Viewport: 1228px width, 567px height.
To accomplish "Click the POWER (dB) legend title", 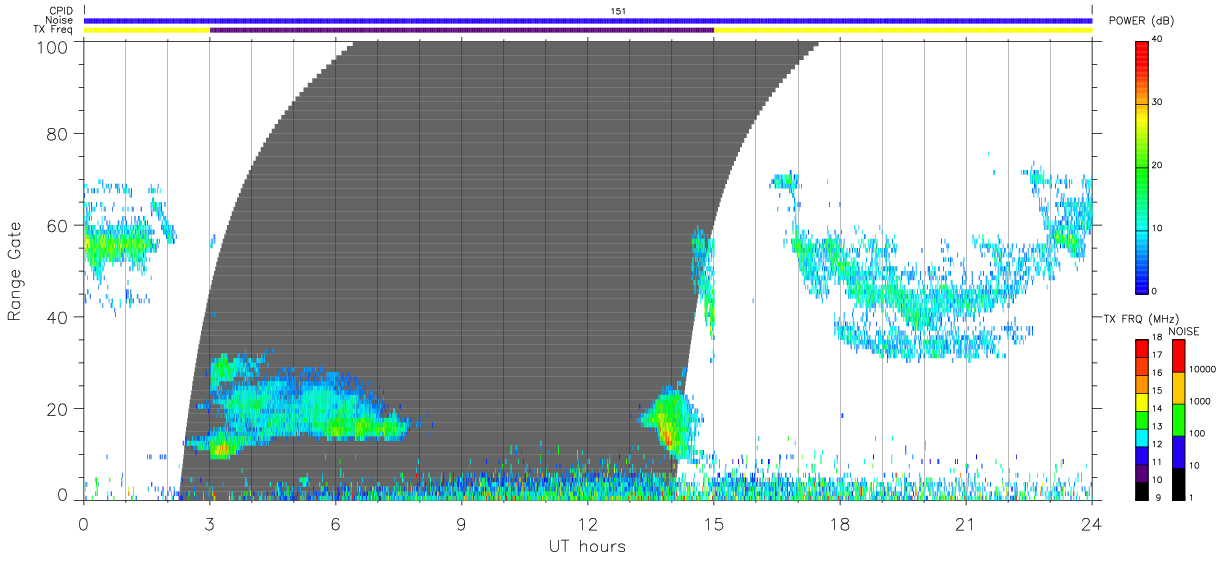I will (1141, 21).
